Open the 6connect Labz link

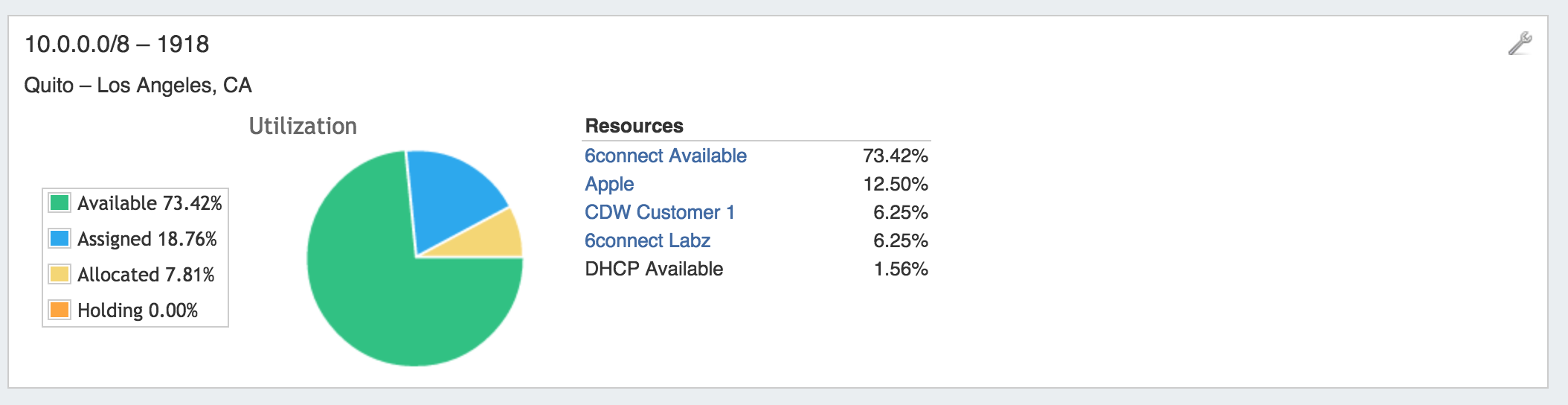click(647, 240)
